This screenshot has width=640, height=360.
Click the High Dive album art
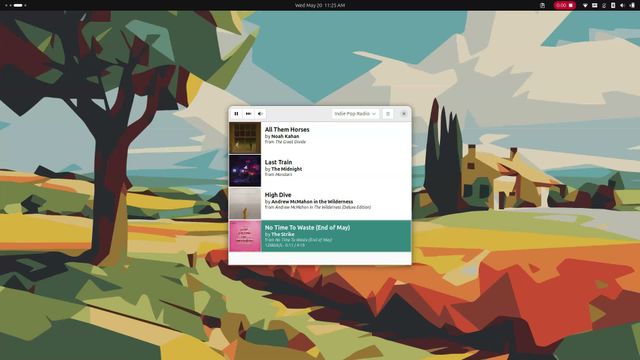pyautogui.click(x=245, y=203)
